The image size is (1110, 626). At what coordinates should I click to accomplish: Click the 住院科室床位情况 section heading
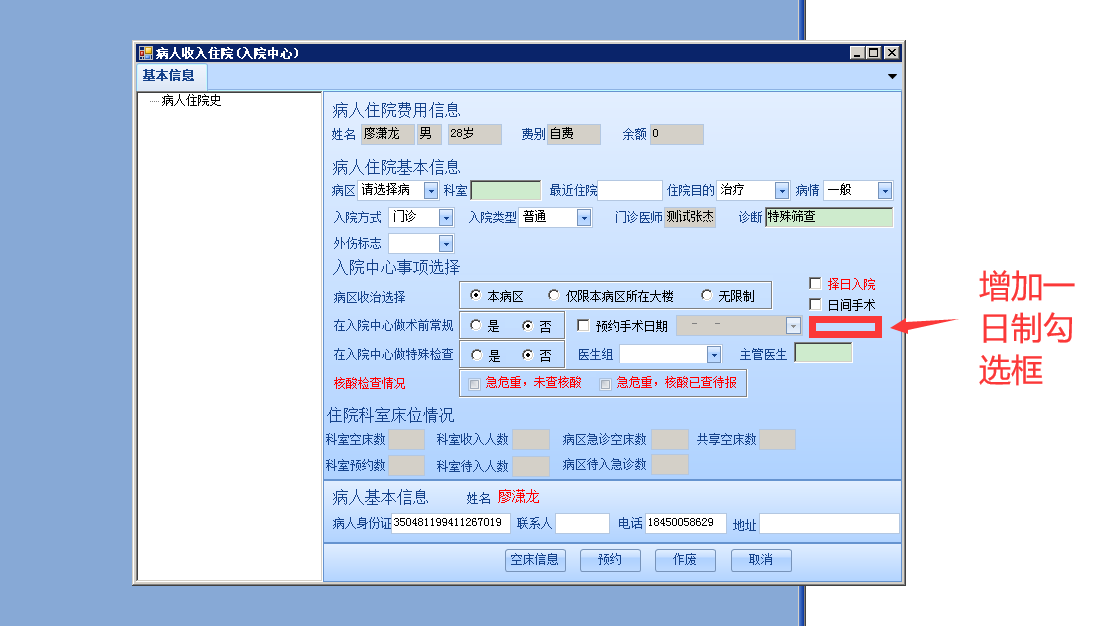pos(391,416)
